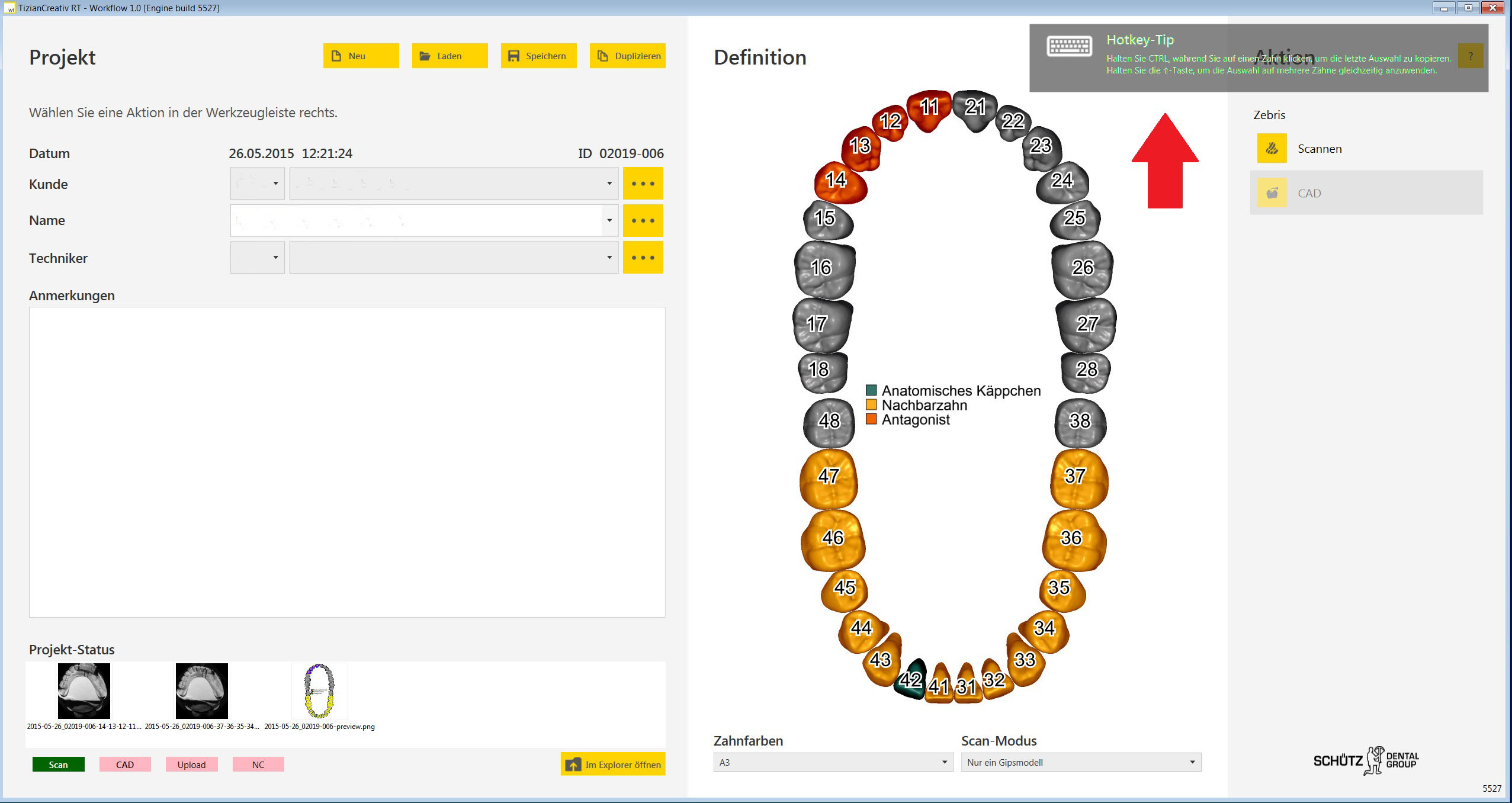The image size is (1512, 803).
Task: Open the 02019-006-preview.png thumbnail
Action: (x=319, y=691)
